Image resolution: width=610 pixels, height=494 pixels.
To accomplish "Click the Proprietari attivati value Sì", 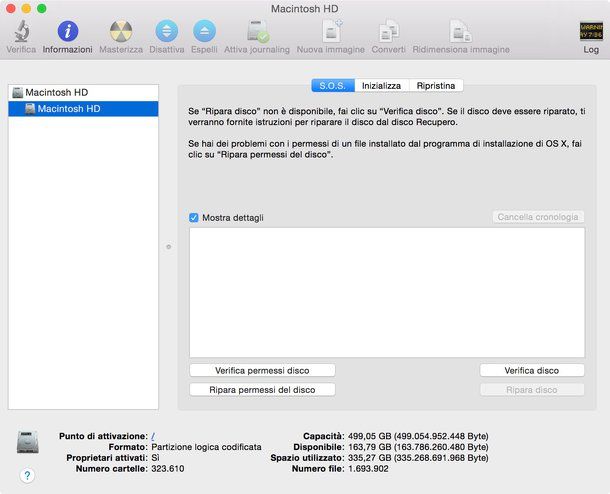I will pyautogui.click(x=155, y=458).
